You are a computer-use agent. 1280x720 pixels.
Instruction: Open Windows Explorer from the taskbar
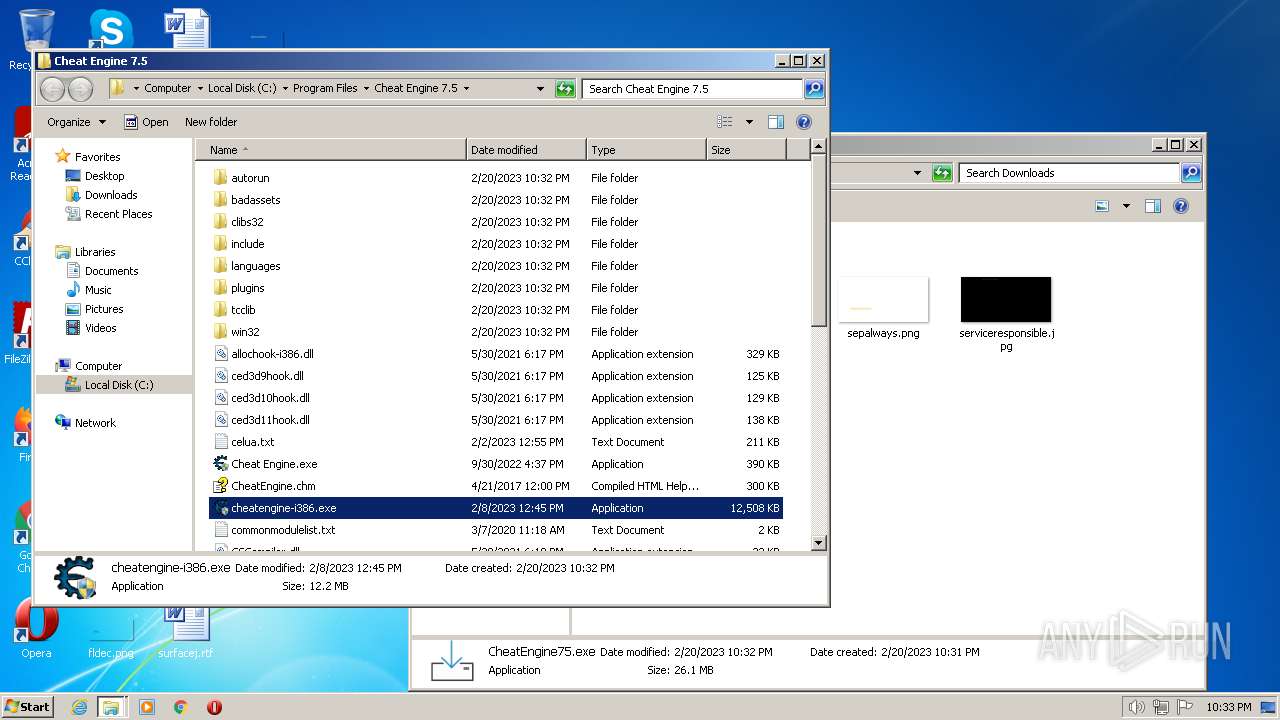click(111, 707)
